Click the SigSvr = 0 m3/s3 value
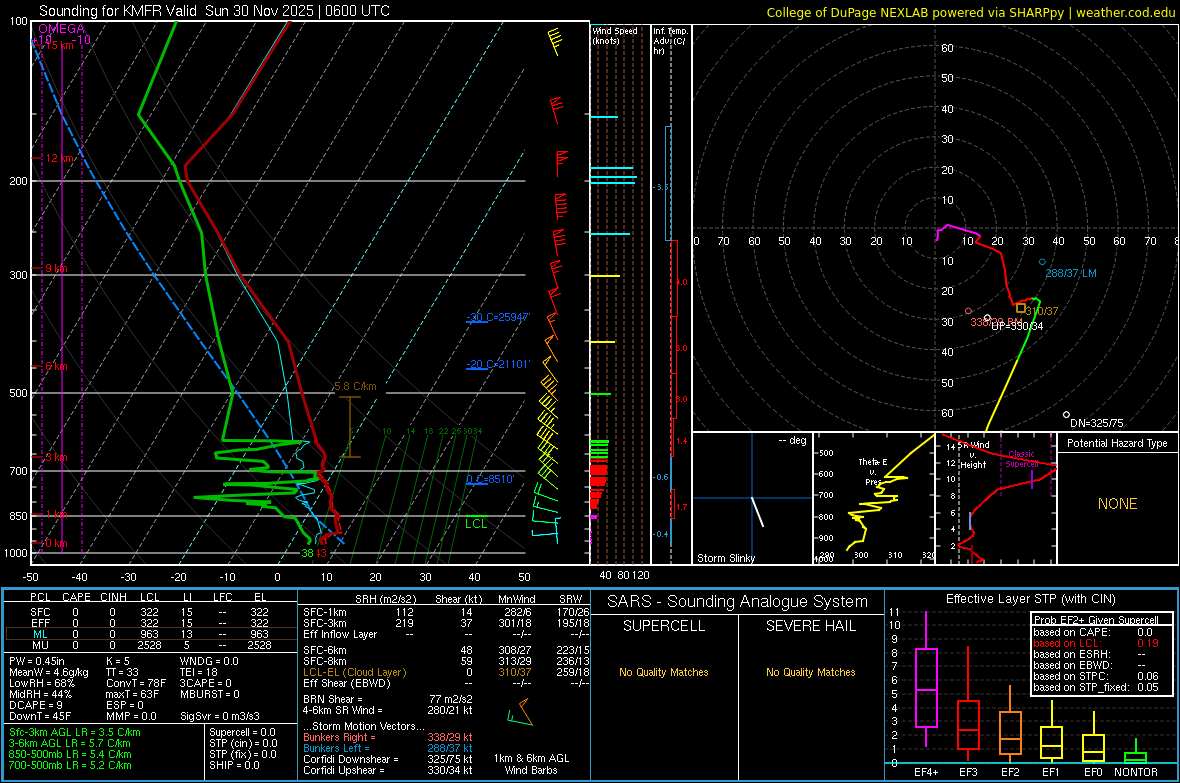This screenshot has width=1180, height=783. tap(220, 716)
